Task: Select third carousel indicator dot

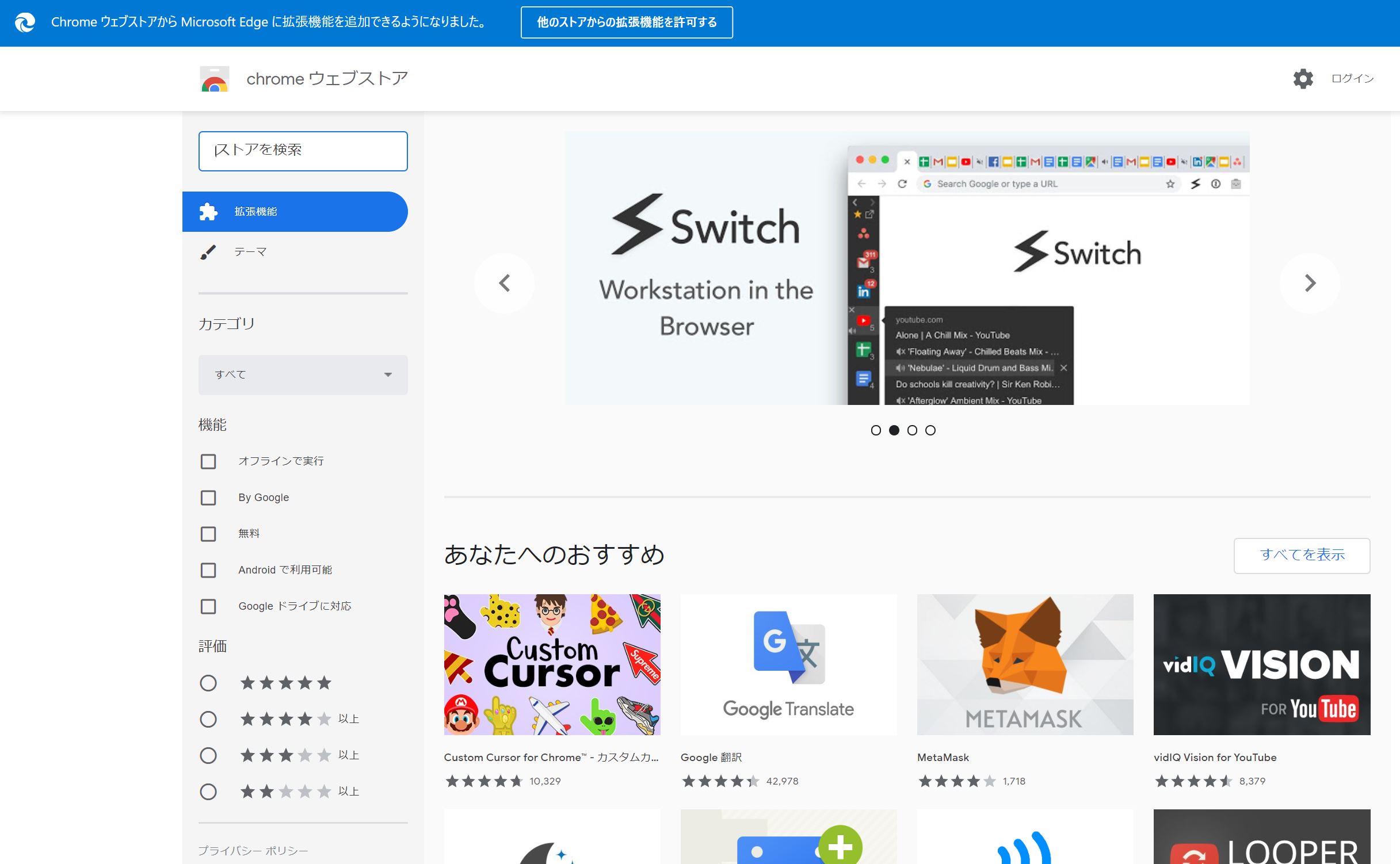Action: tap(912, 430)
